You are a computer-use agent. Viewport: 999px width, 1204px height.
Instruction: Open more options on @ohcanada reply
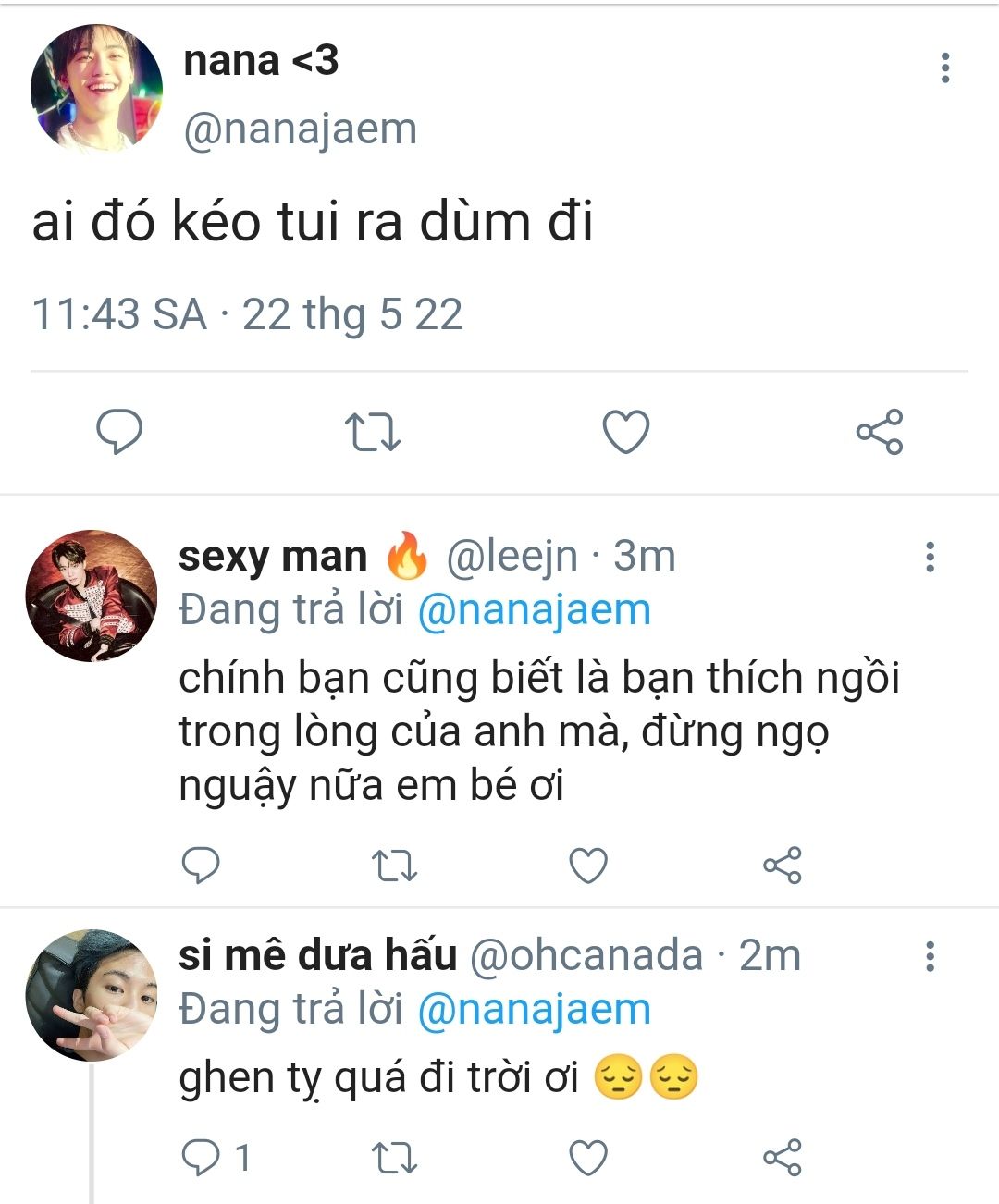click(x=930, y=956)
